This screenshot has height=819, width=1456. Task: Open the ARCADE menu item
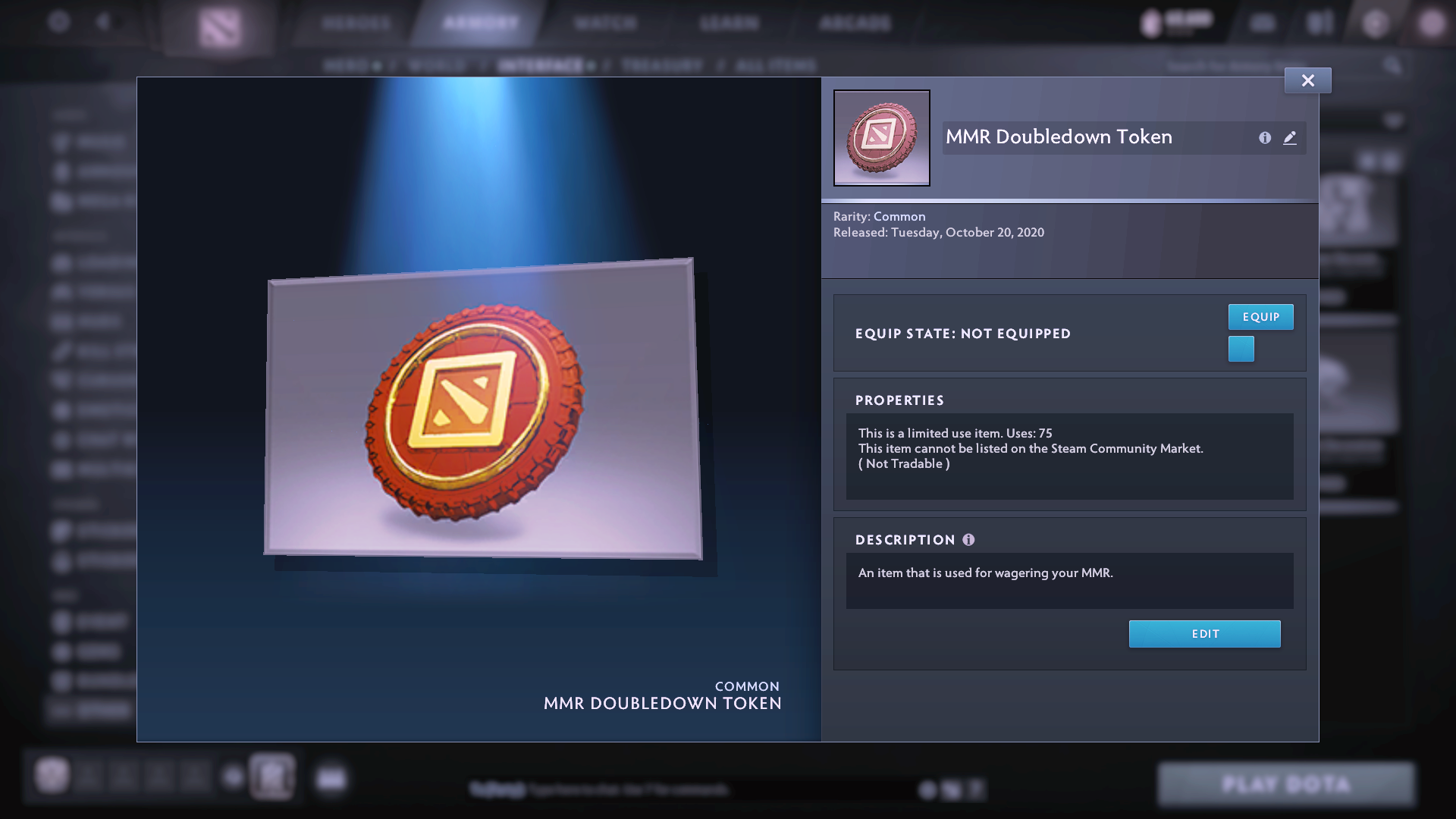[x=854, y=24]
